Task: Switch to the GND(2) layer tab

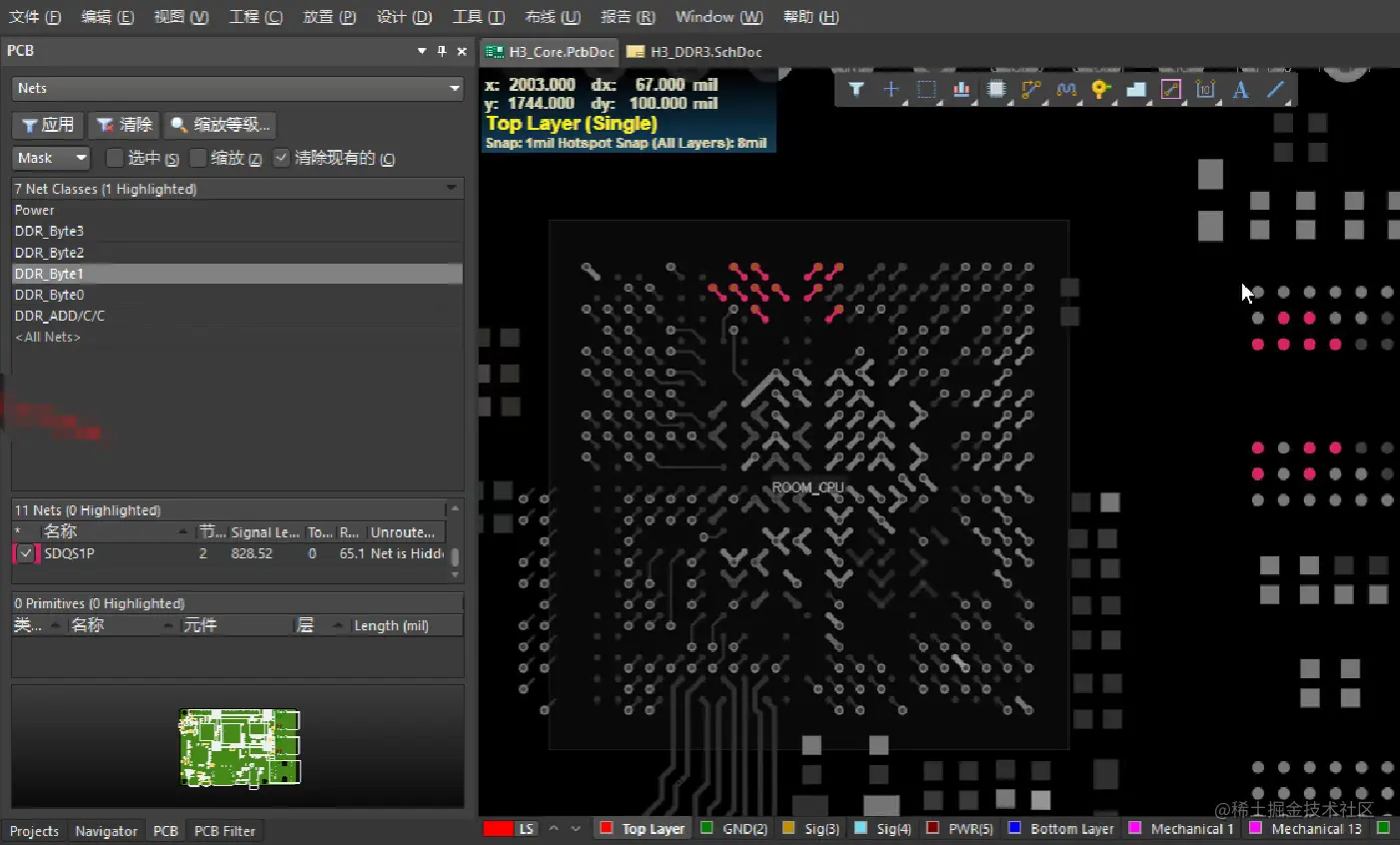Action: pyautogui.click(x=734, y=829)
